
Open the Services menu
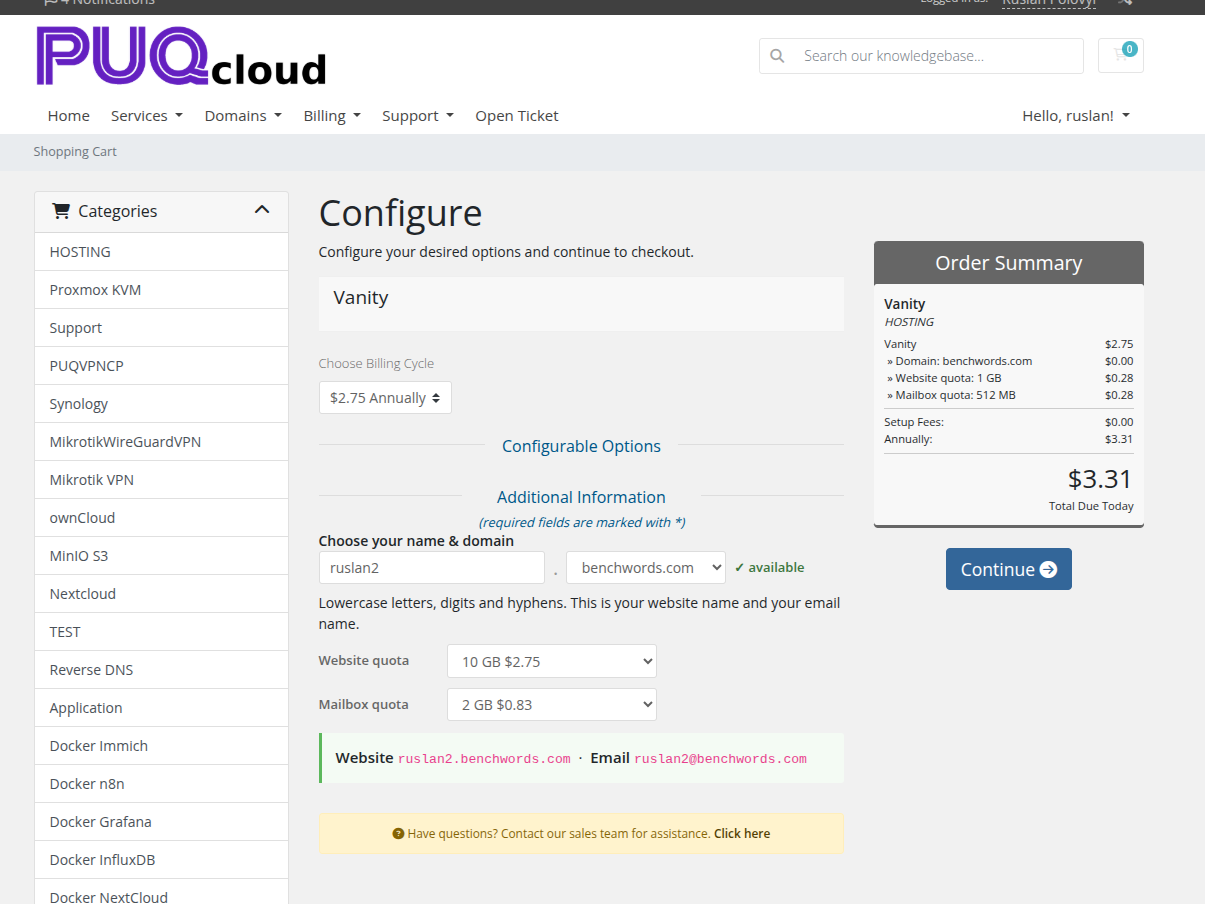147,116
